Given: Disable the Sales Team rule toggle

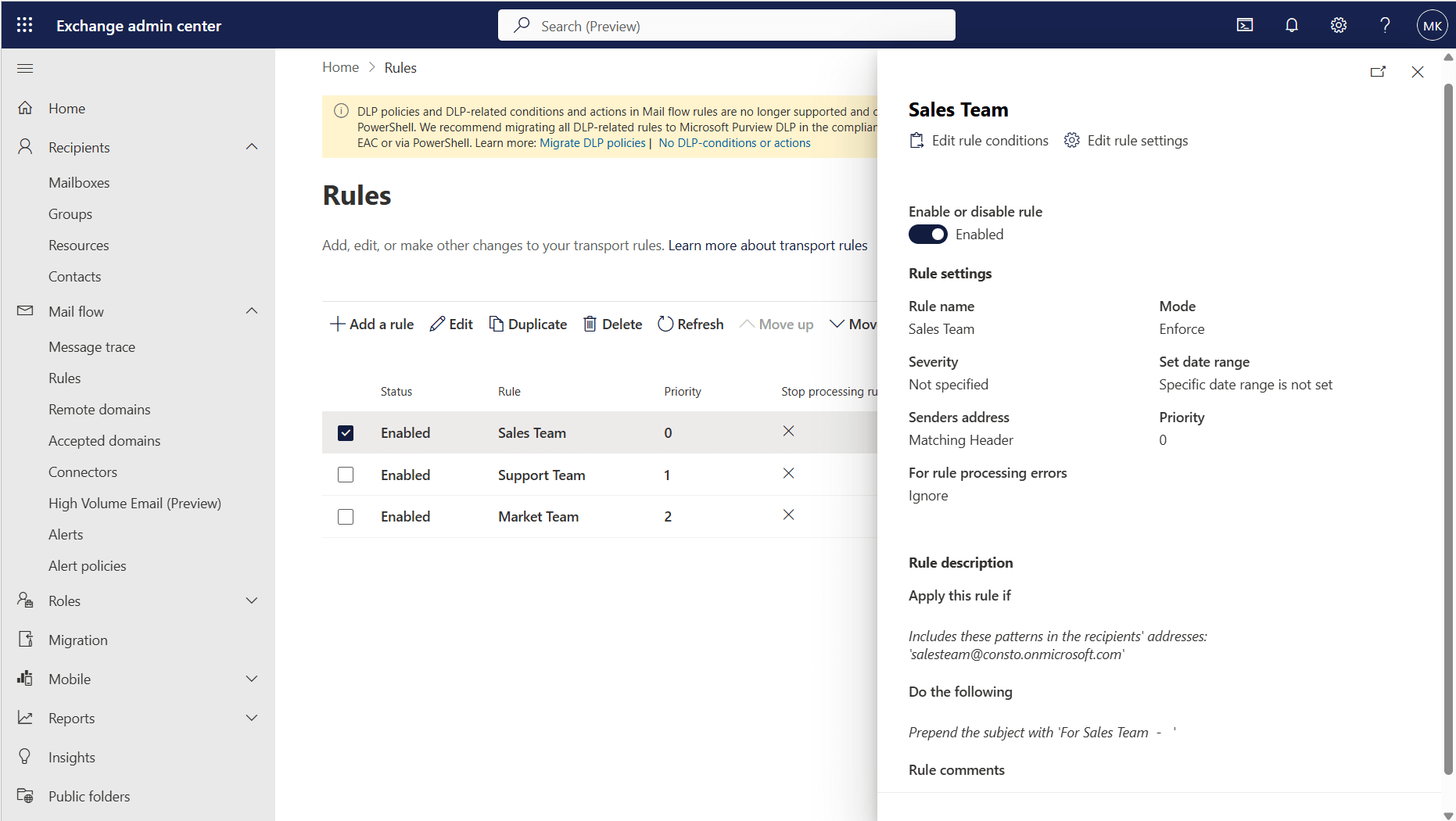Looking at the screenshot, I should 927,235.
